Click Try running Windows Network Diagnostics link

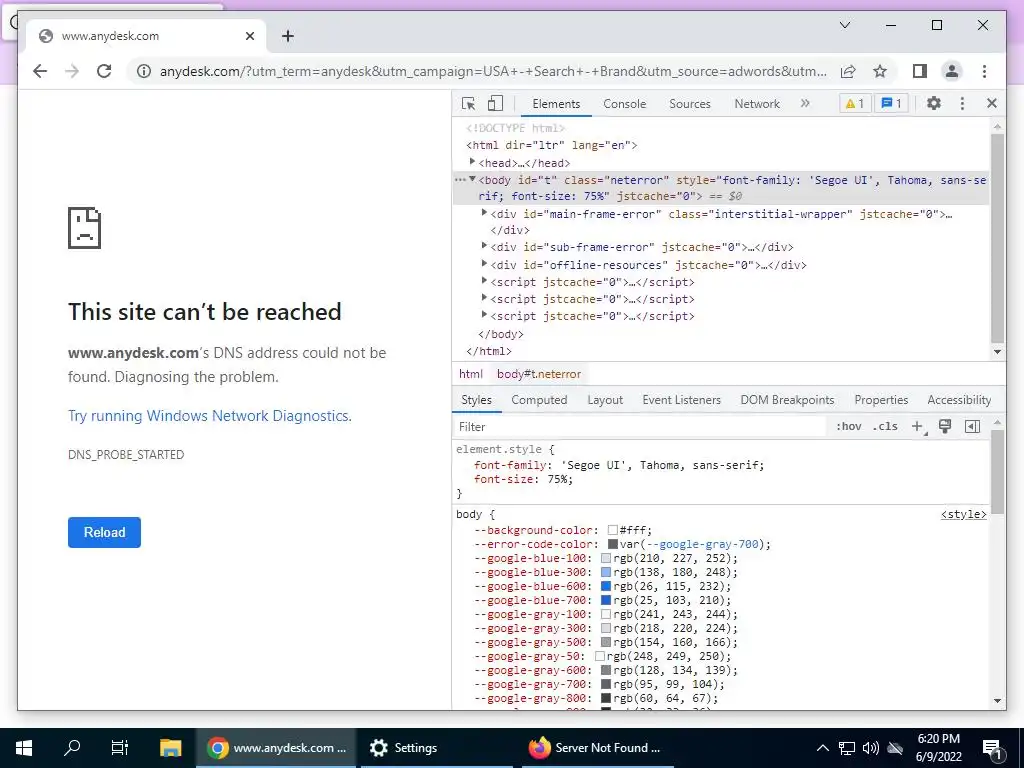coord(210,416)
